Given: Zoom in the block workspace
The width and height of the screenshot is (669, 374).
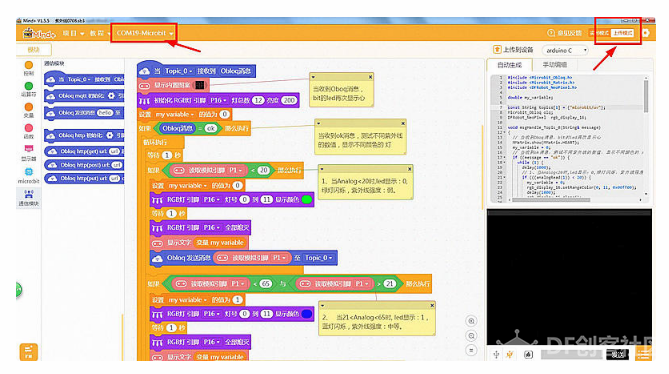Looking at the screenshot, I should click(471, 321).
